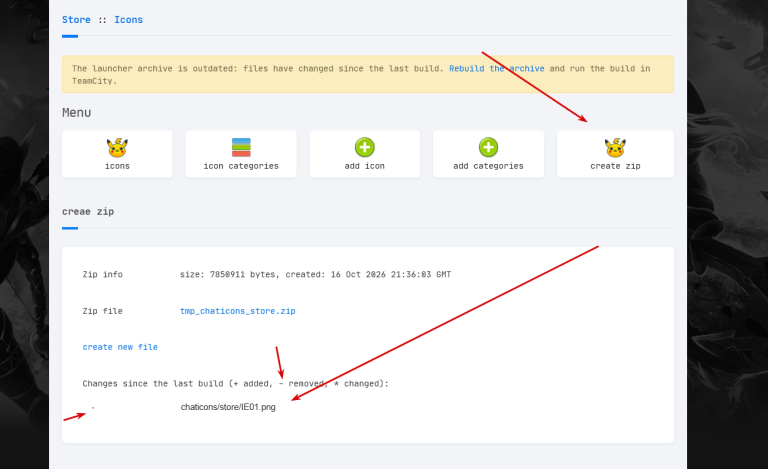
Task: Click the Pikachu icon above create zip
Action: pyautogui.click(x=615, y=147)
